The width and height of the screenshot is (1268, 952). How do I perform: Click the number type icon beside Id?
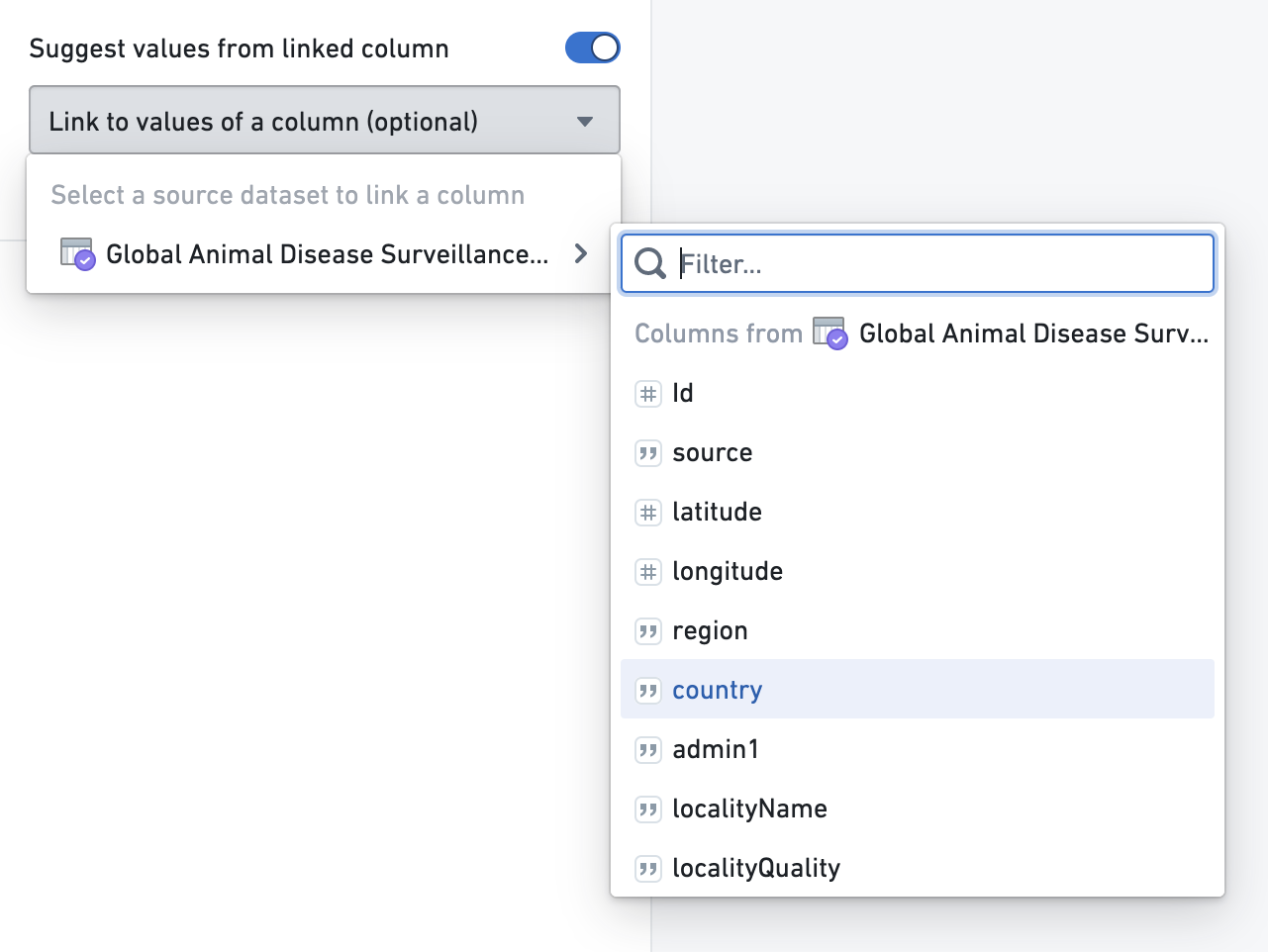point(648,394)
